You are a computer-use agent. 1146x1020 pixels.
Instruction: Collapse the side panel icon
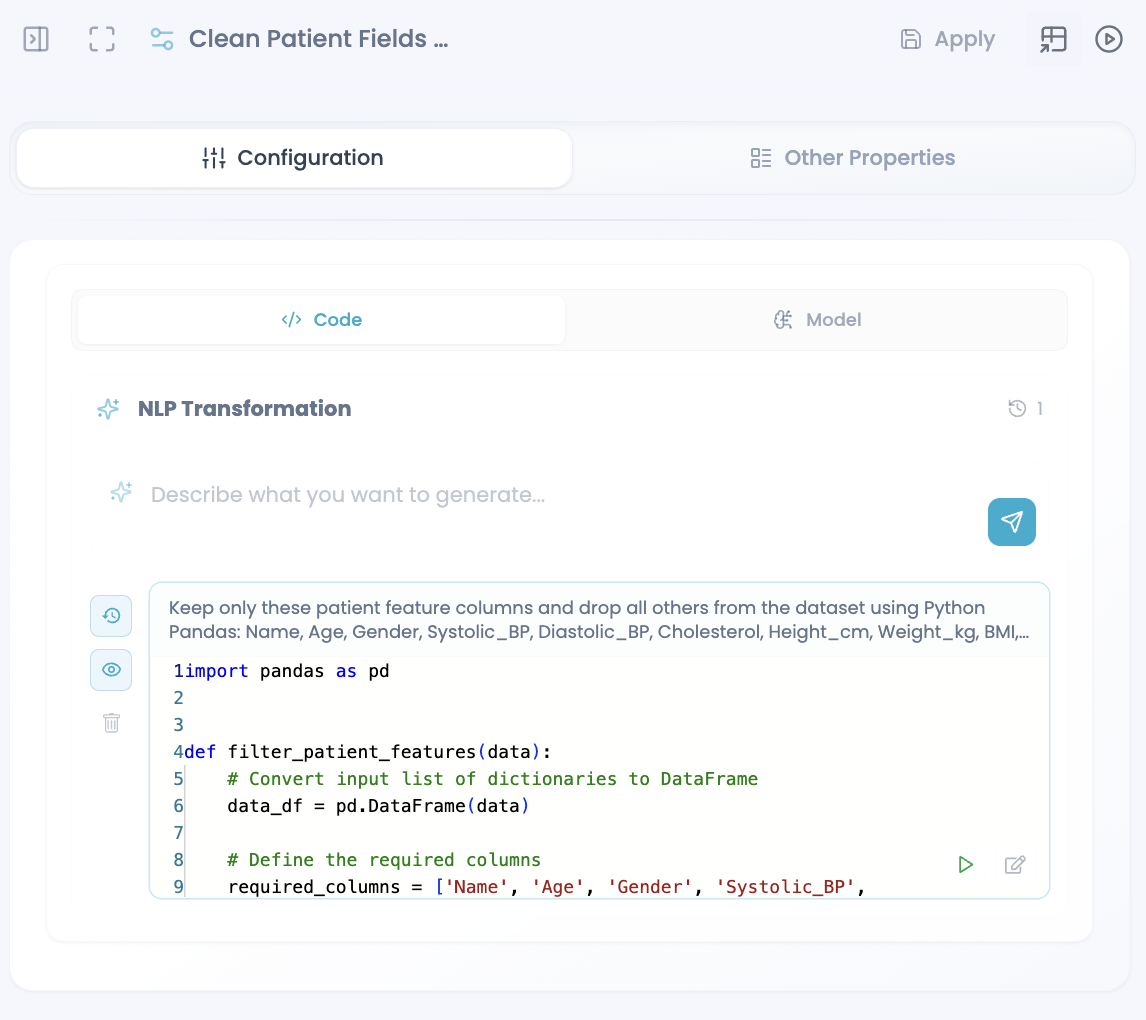click(x=36, y=39)
